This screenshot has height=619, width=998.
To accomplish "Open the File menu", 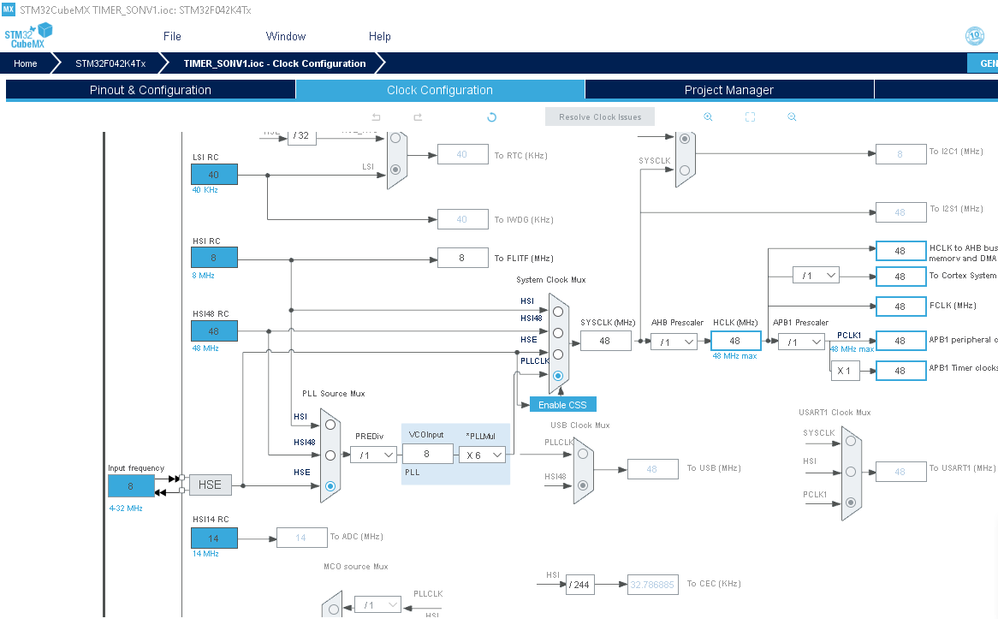I will [x=172, y=36].
